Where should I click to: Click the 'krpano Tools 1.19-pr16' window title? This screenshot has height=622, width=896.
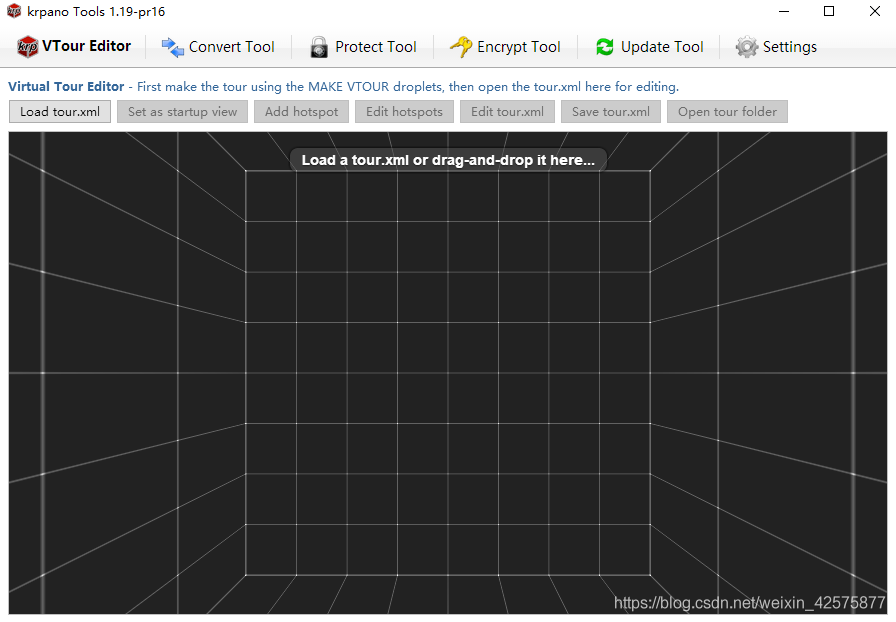[96, 11]
